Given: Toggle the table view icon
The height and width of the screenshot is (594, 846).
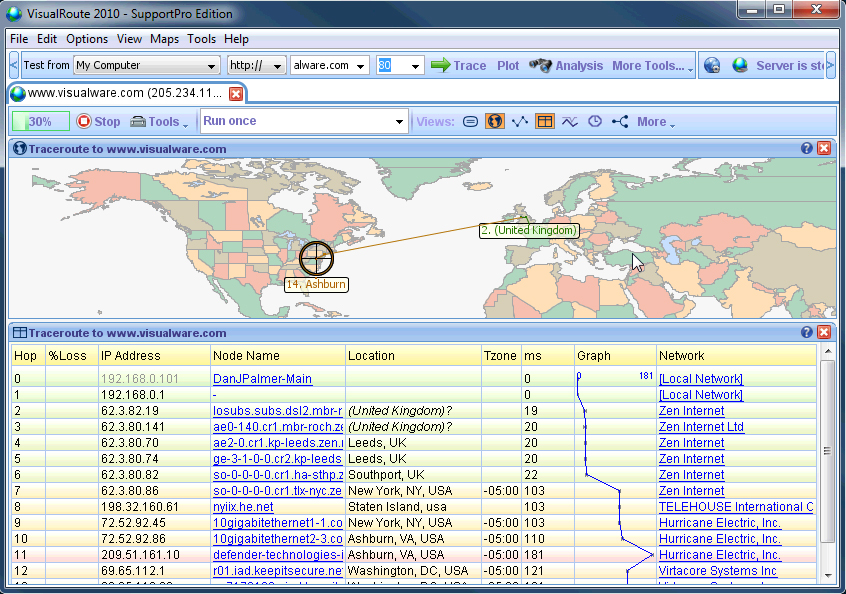Looking at the screenshot, I should pyautogui.click(x=544, y=121).
